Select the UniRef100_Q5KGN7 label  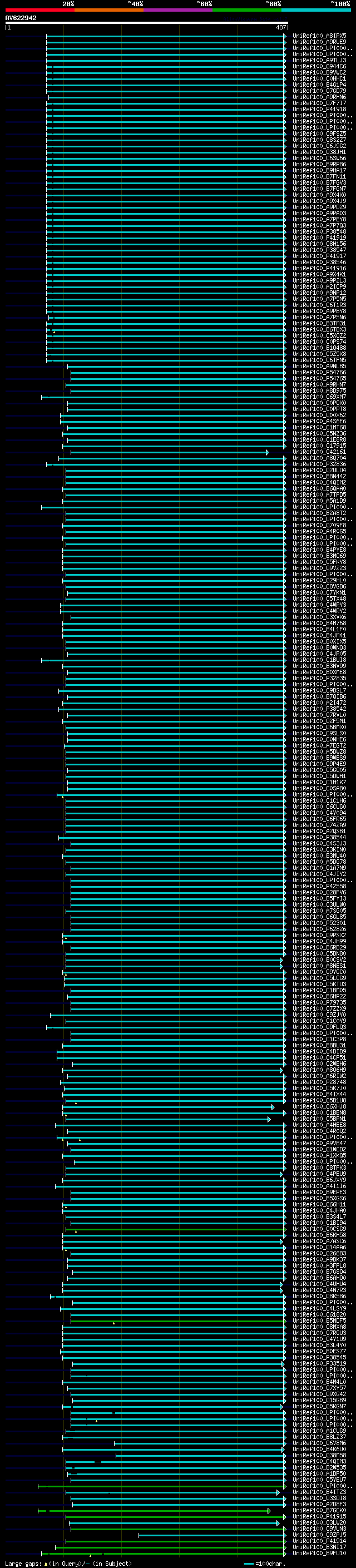[x=319, y=1407]
